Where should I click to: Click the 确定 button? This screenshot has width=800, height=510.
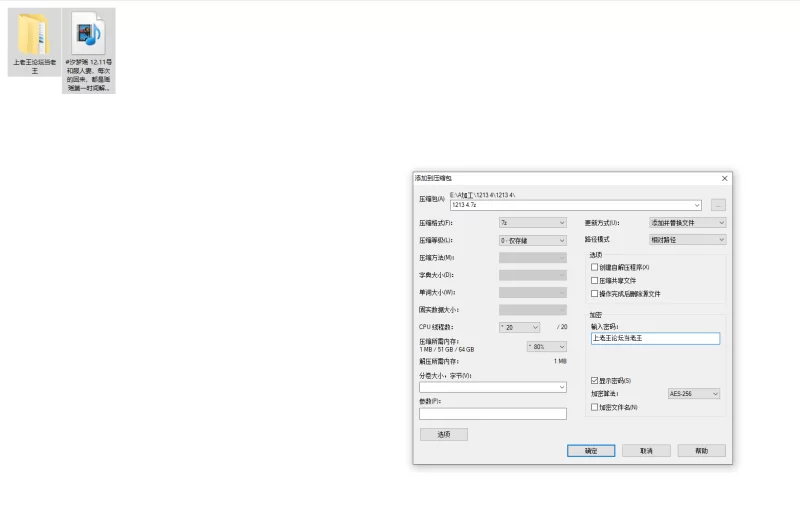click(590, 451)
